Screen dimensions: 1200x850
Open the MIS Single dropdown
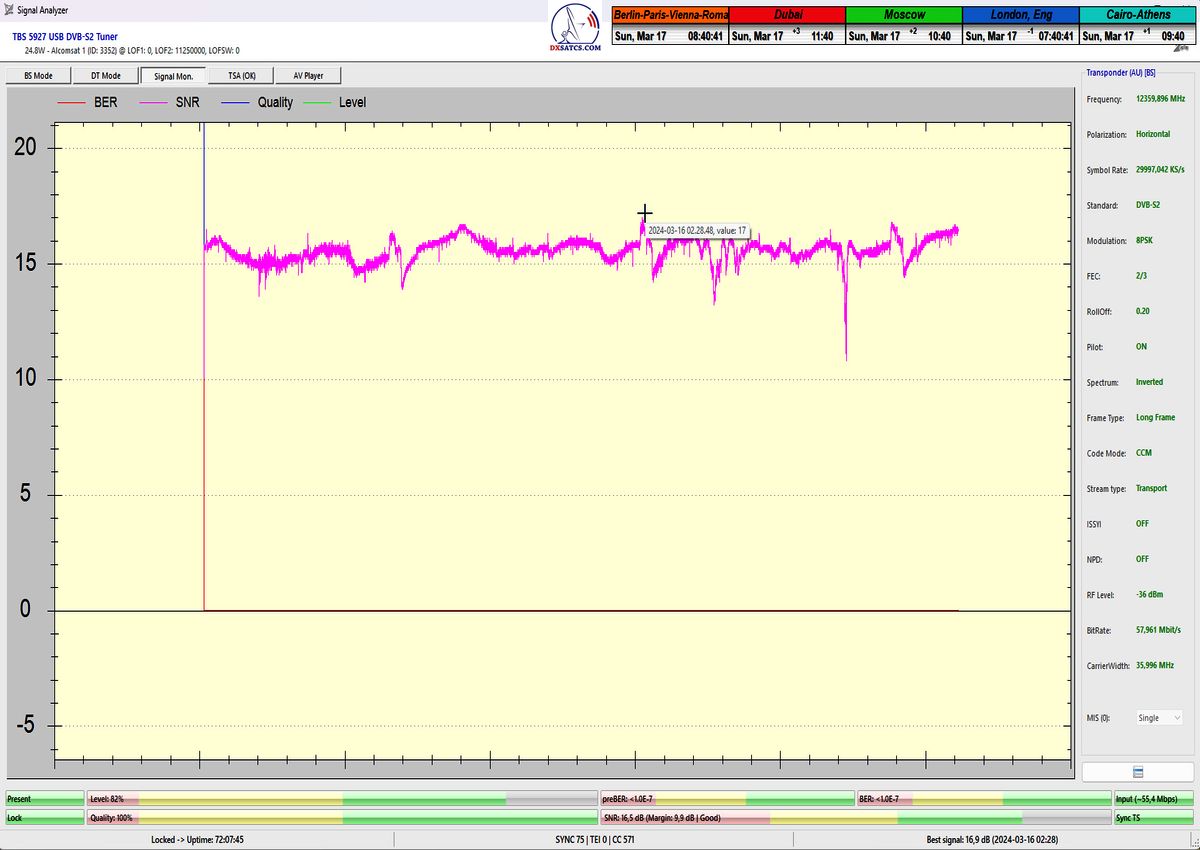1159,718
